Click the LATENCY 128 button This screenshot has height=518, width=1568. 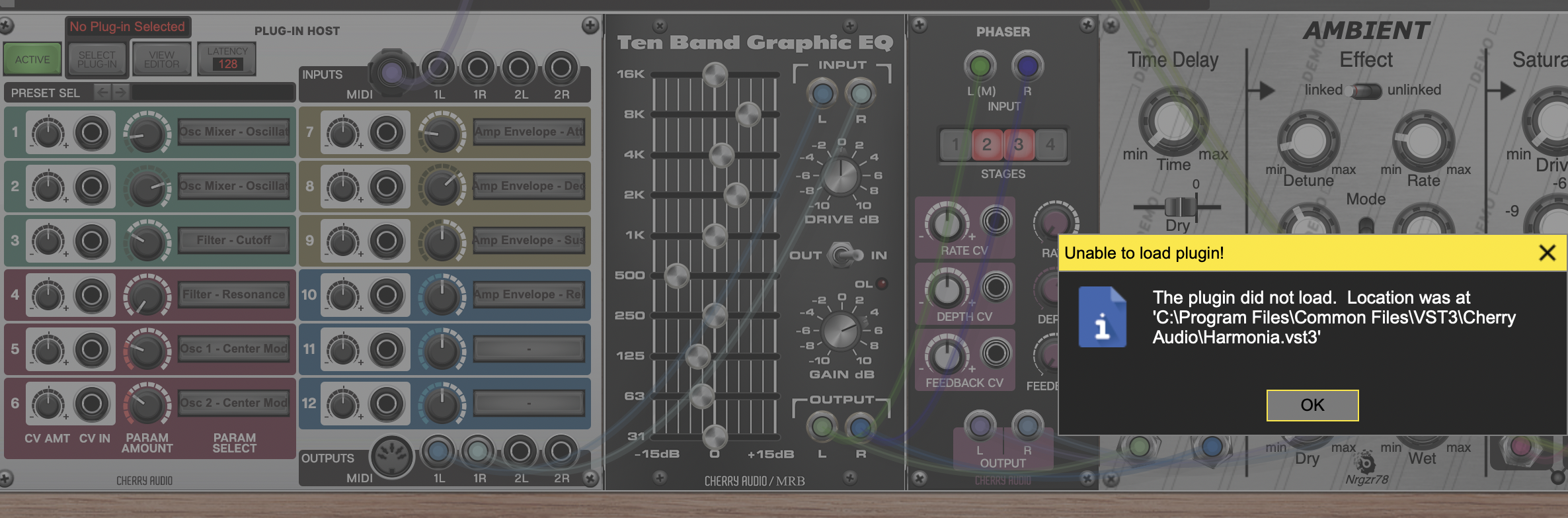227,59
